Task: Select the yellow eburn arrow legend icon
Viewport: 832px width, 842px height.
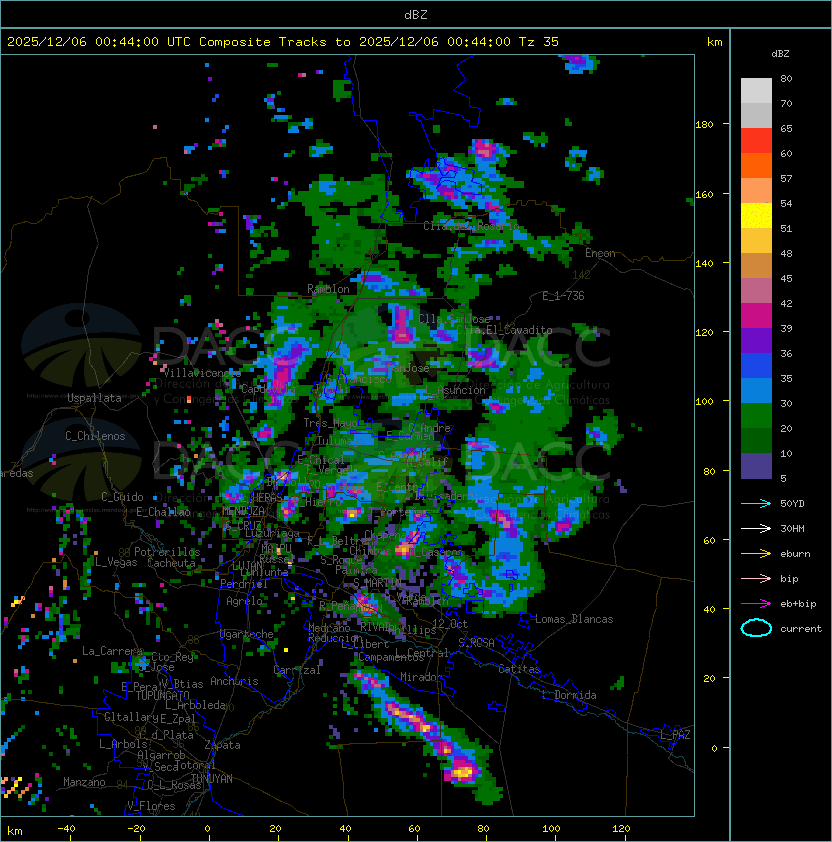Action: [756, 554]
